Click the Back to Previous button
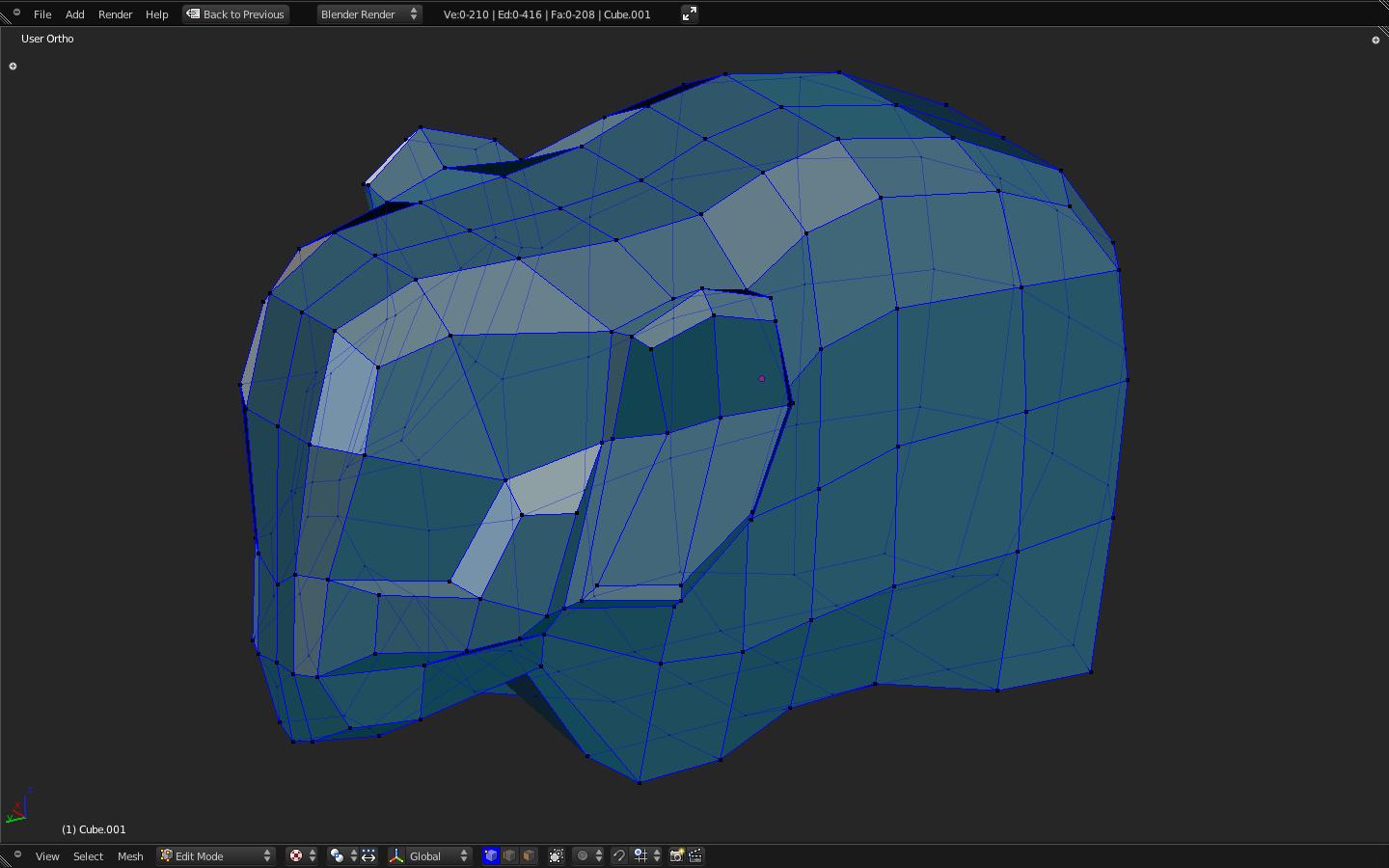This screenshot has width=1389, height=868. 236,14
